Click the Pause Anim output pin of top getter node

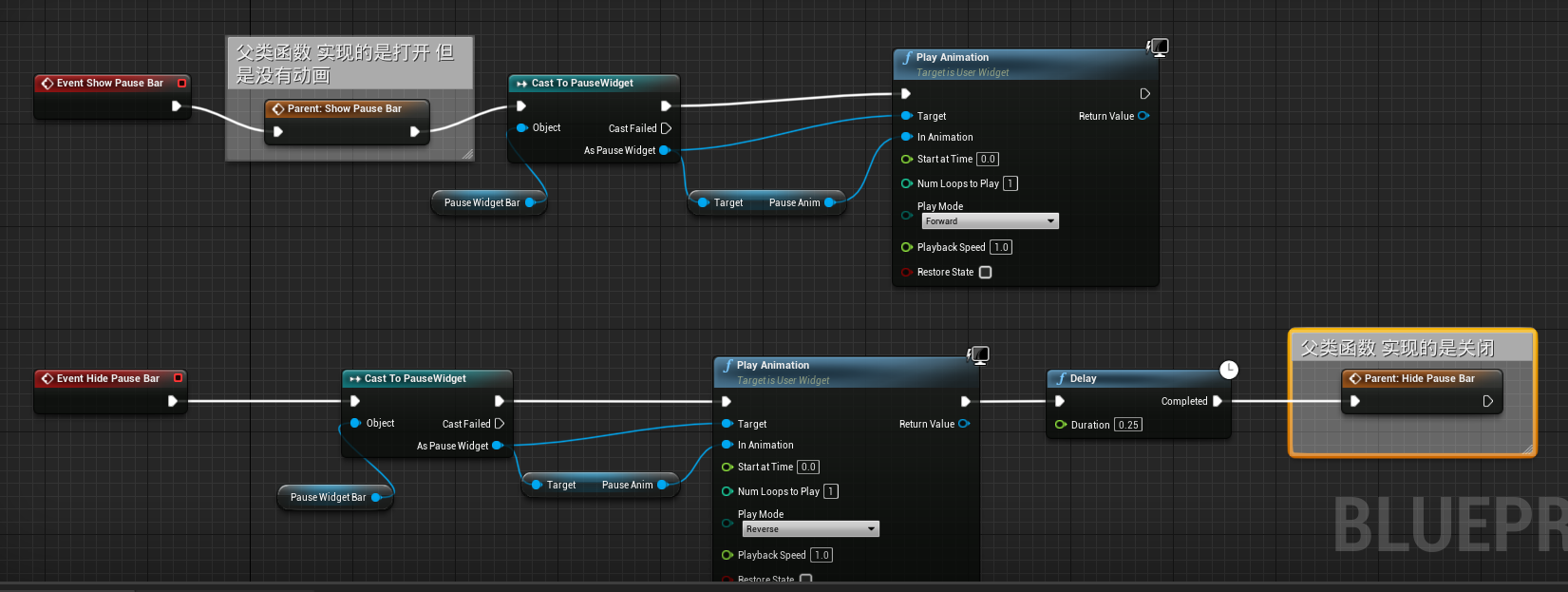click(x=829, y=202)
